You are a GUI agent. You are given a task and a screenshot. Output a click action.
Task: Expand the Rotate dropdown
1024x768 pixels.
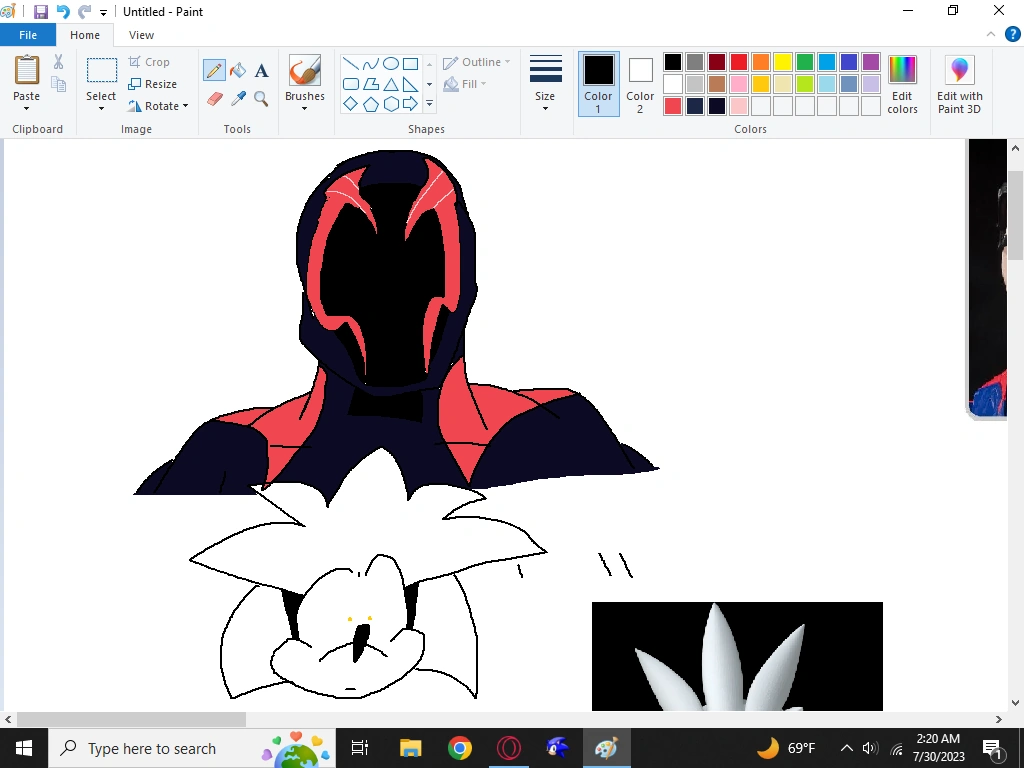pos(159,106)
